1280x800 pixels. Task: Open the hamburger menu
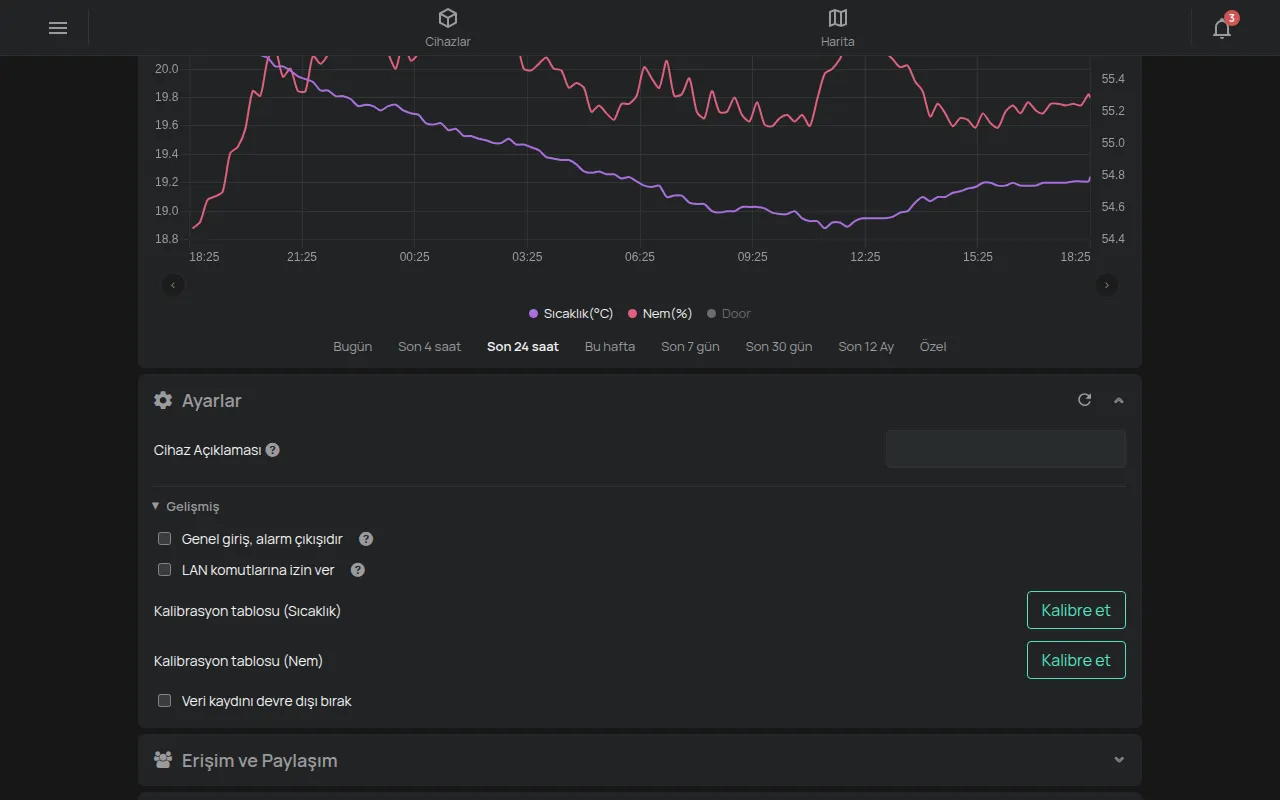[x=58, y=28]
